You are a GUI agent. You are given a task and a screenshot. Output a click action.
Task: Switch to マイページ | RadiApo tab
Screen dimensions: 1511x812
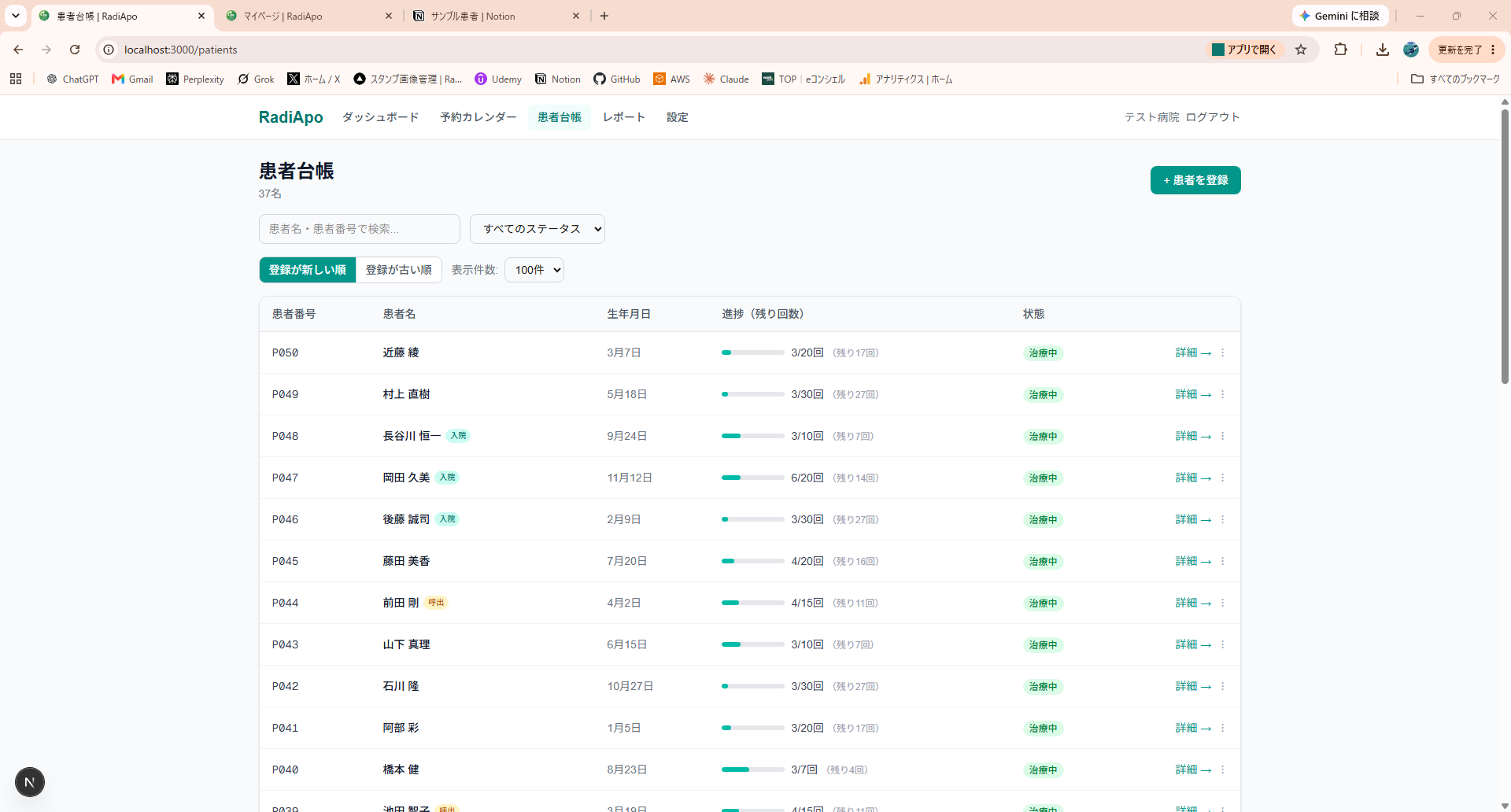309,16
